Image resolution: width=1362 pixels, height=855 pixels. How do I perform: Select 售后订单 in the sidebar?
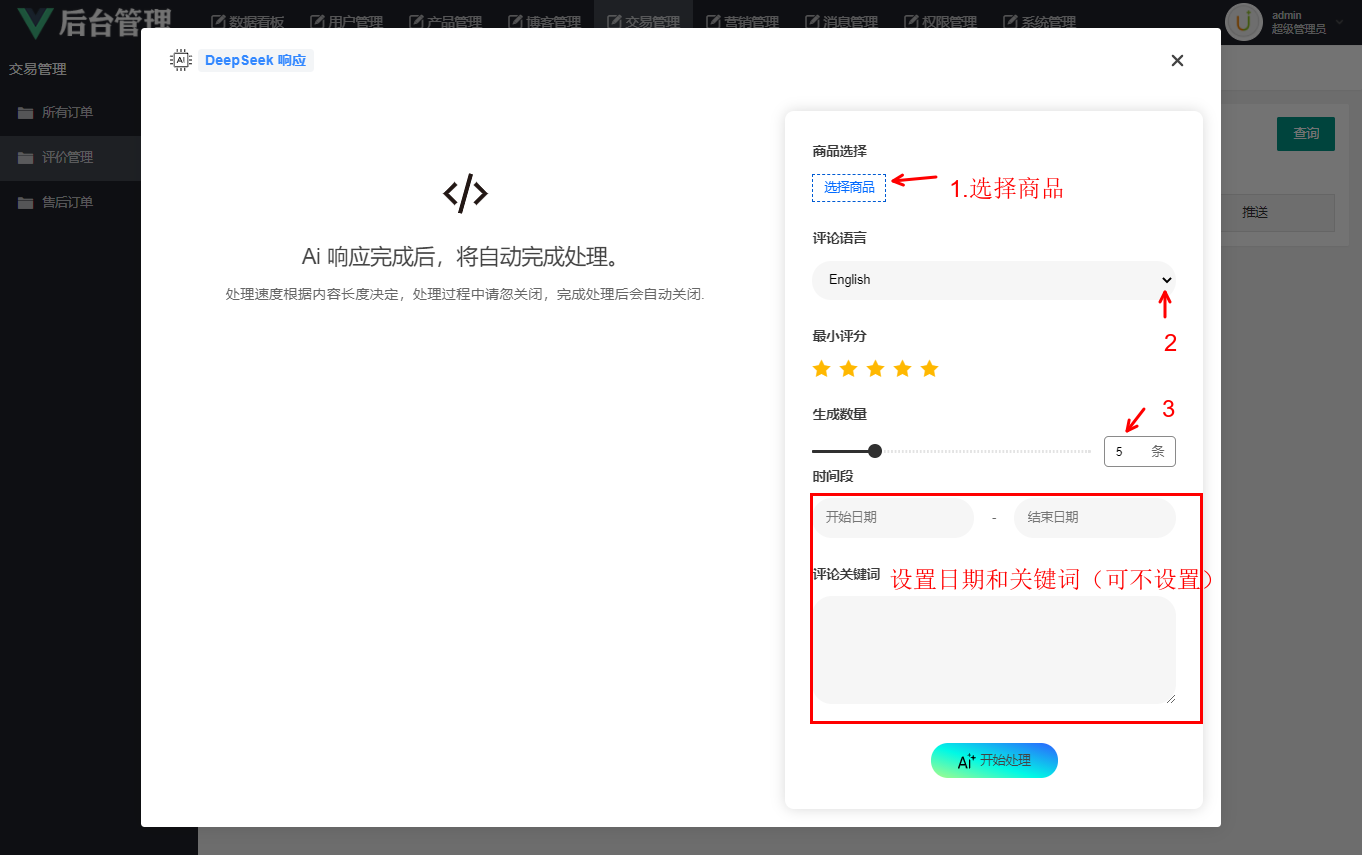[x=67, y=203]
